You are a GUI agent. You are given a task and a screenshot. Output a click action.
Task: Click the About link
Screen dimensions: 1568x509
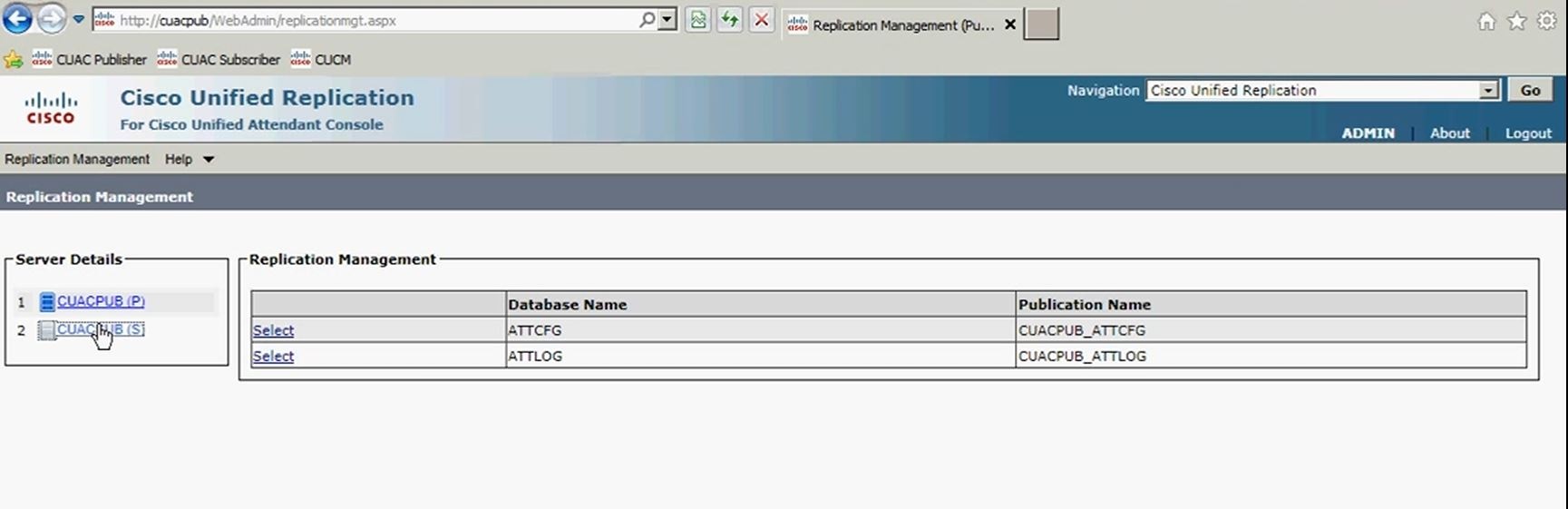(x=1449, y=133)
